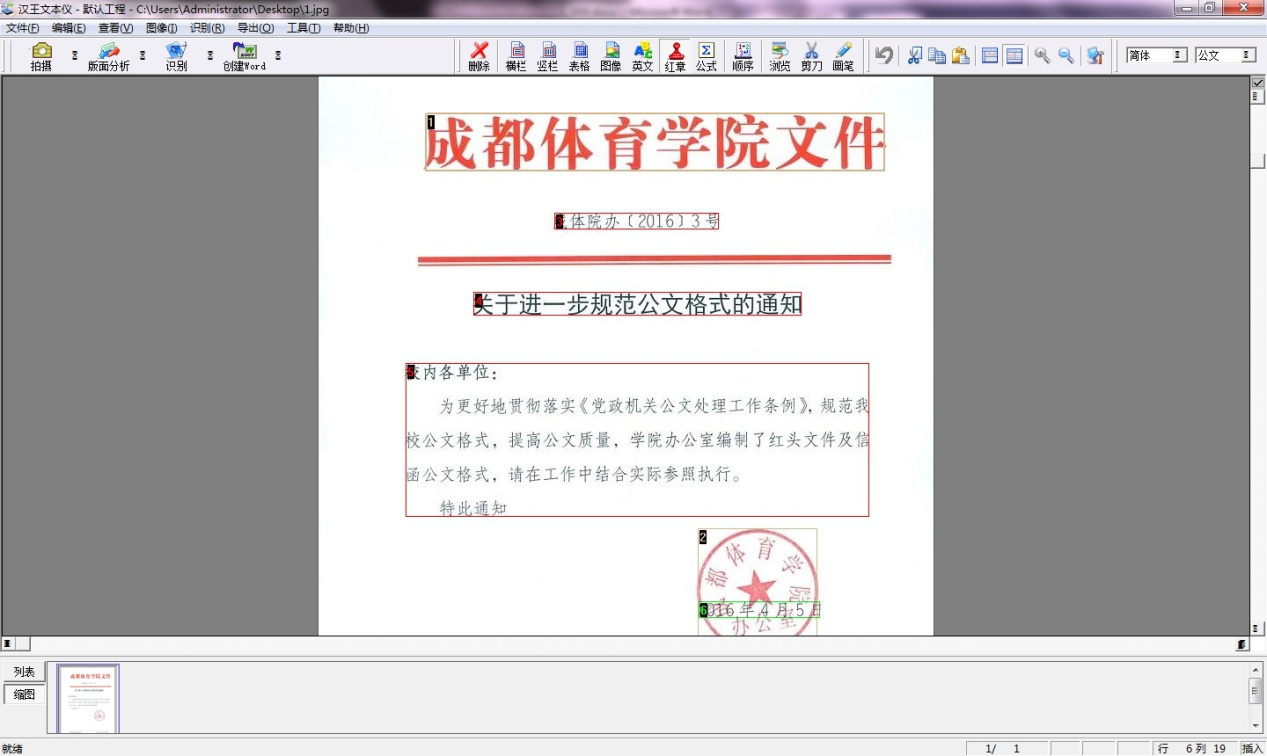This screenshot has height=756, width=1267.
Task: Open the 导出(O) menu
Action: (x=255, y=28)
